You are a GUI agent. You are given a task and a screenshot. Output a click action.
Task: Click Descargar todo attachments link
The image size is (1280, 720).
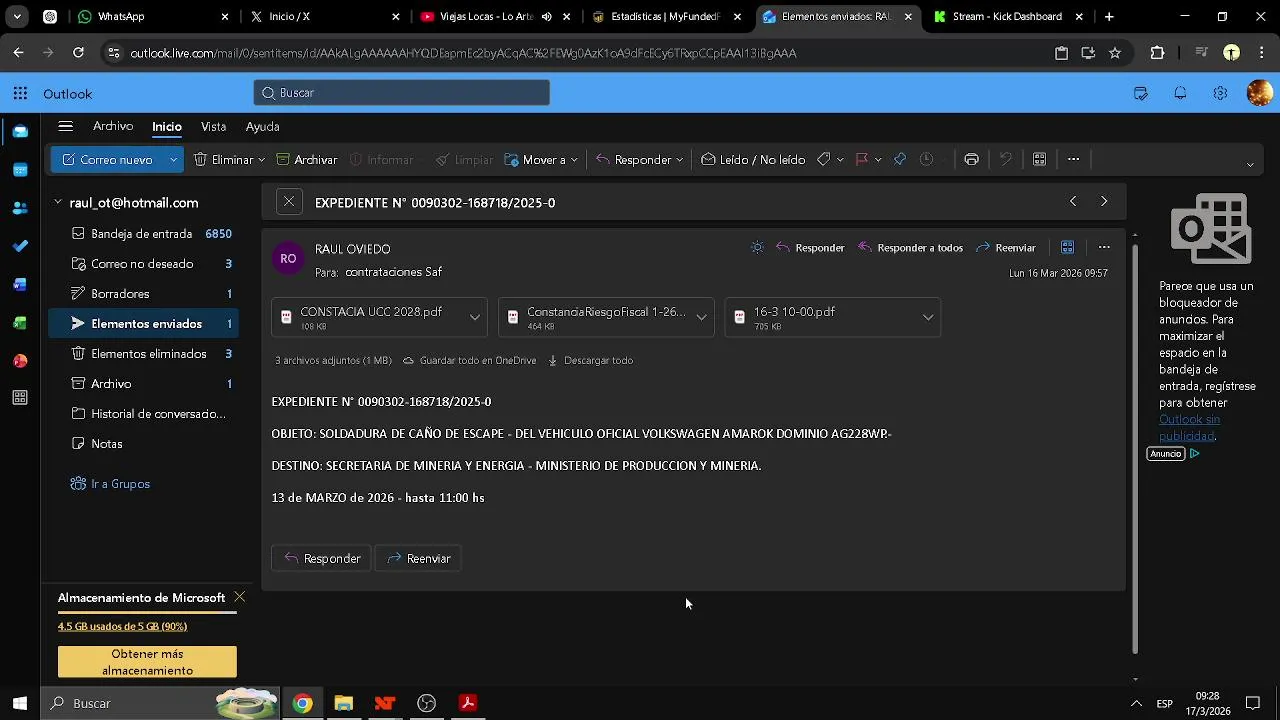click(590, 361)
